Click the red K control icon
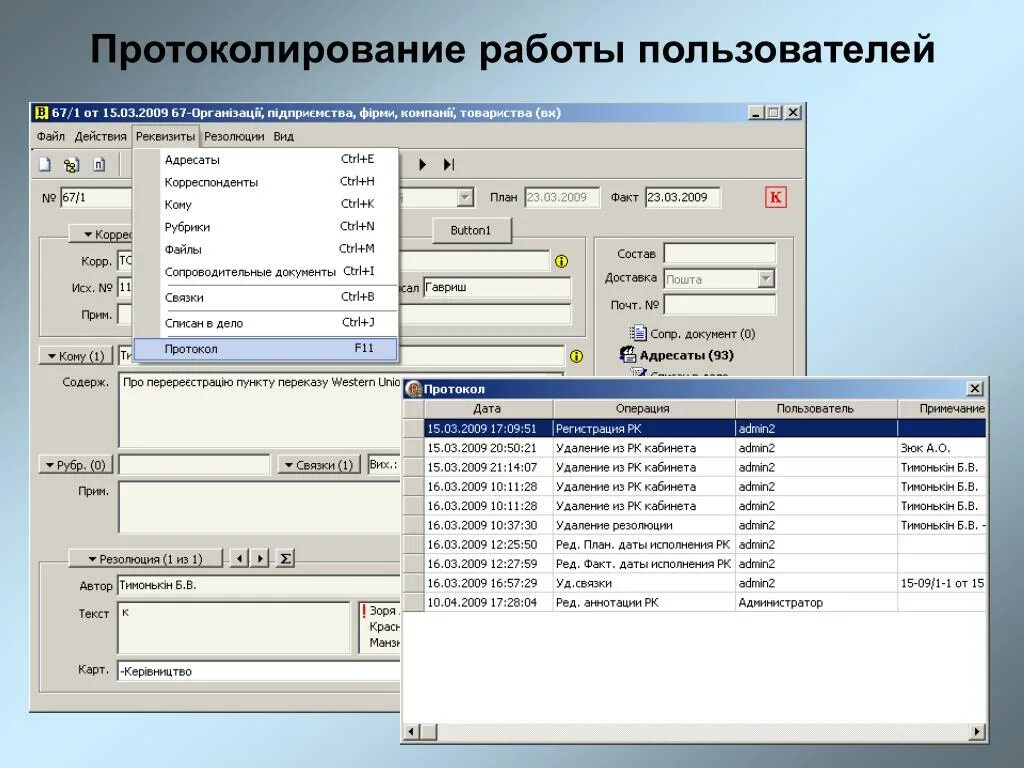Screen dimensions: 1024x768 [776, 197]
